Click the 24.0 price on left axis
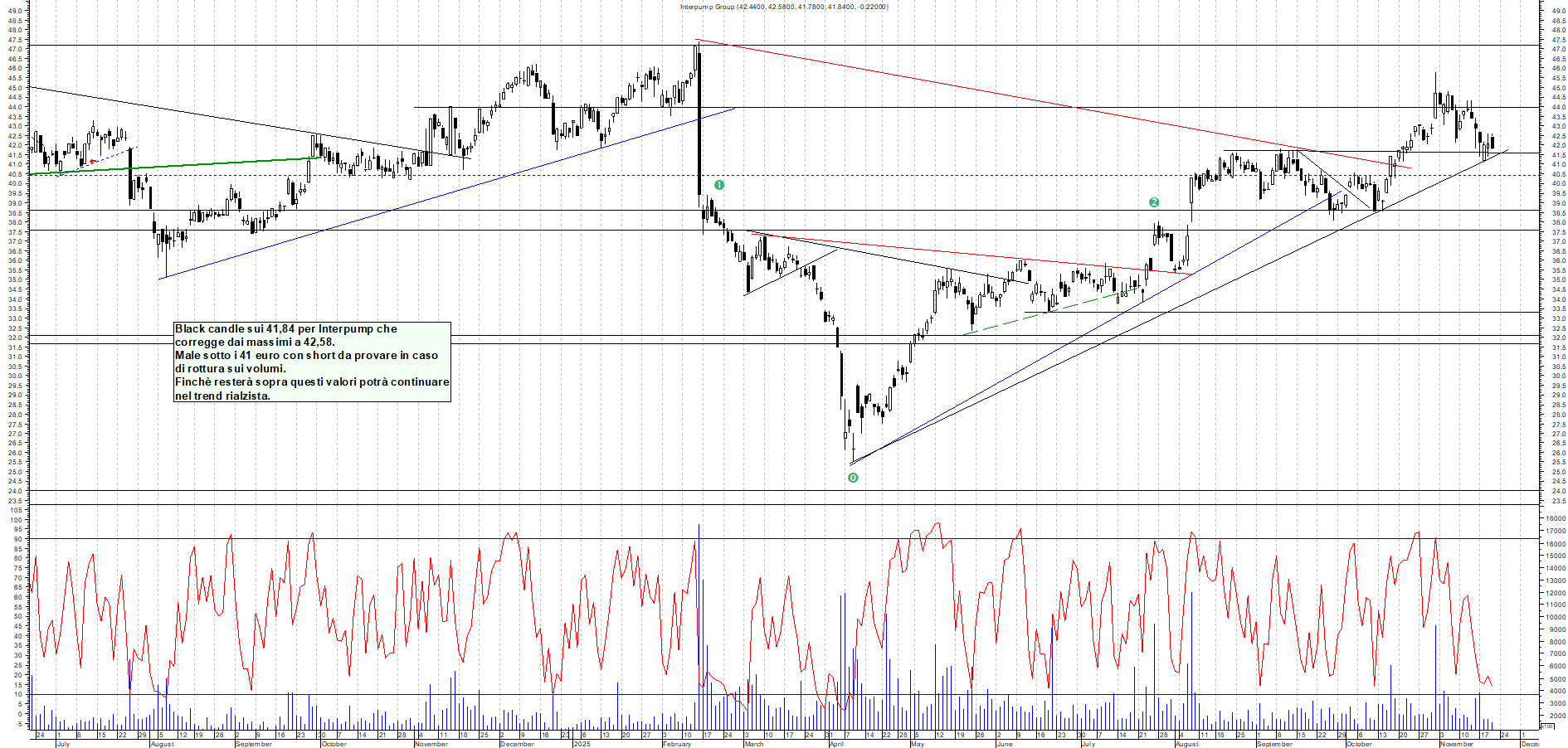The height and width of the screenshot is (748, 1568). (15, 491)
